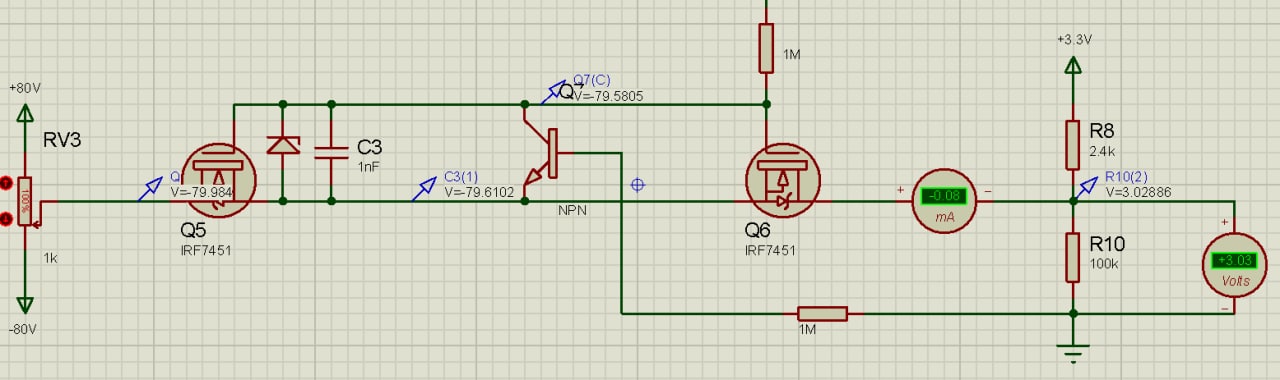Image resolution: width=1280 pixels, height=380 pixels.
Task: Click the RV3 reference label
Action: [61, 140]
